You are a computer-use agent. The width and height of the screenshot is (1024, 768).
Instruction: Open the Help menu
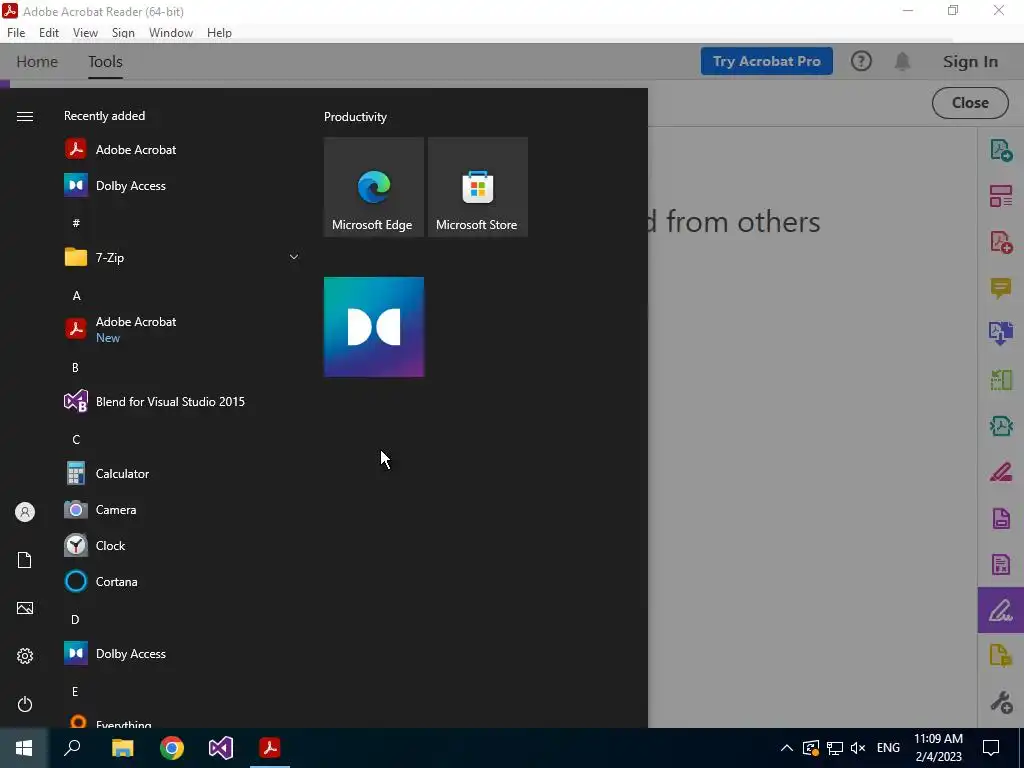(219, 33)
